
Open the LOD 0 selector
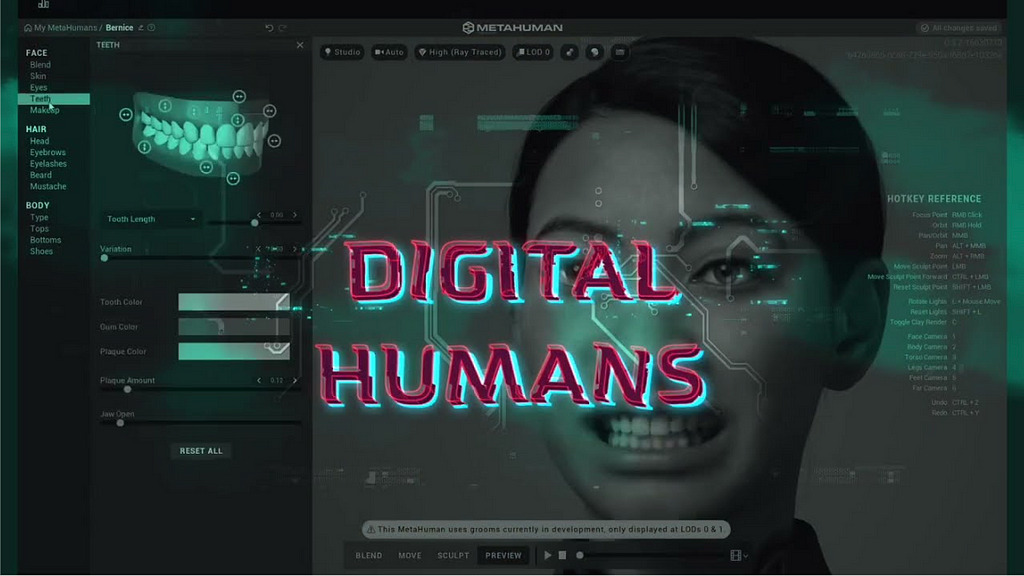[533, 52]
